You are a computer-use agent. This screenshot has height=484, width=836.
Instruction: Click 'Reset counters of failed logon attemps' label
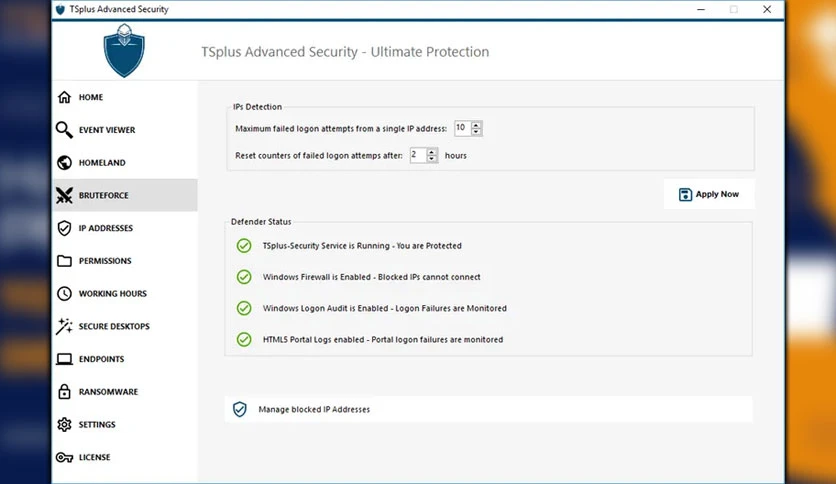coord(319,156)
